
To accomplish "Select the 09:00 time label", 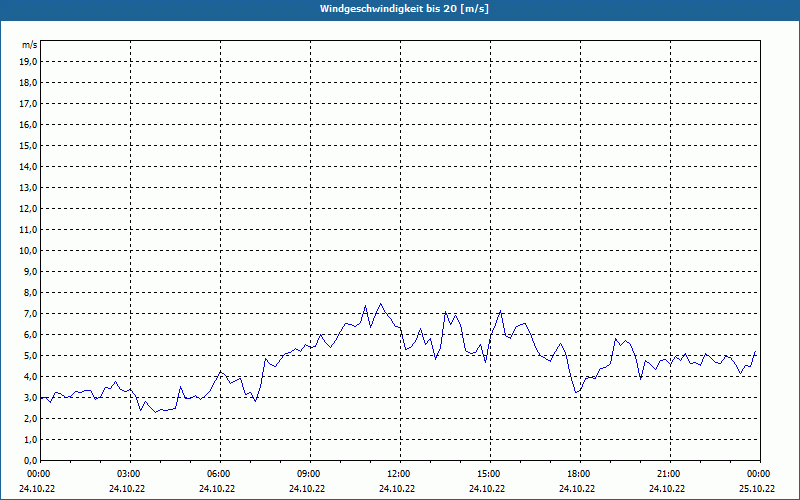I will 310,474.
